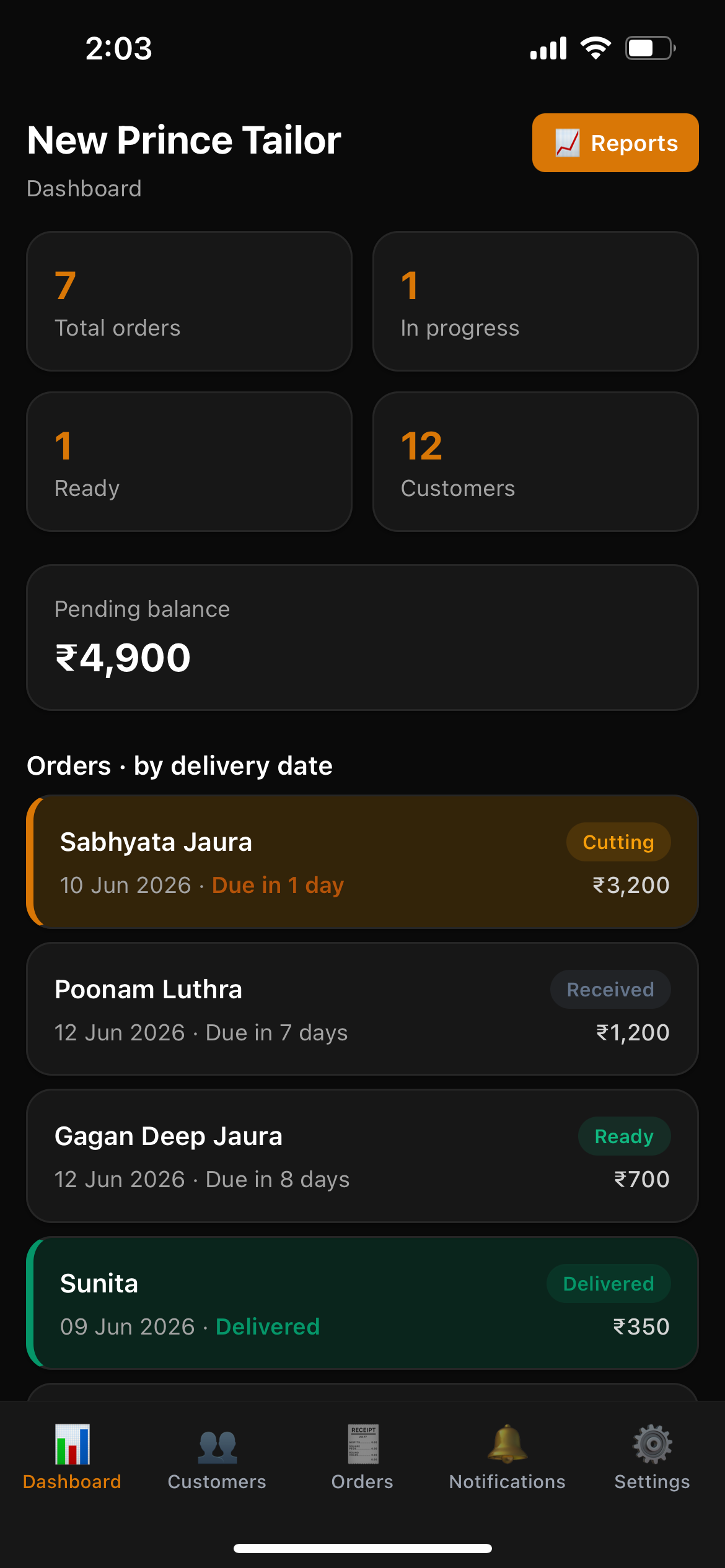View the Pending balance card

362,637
